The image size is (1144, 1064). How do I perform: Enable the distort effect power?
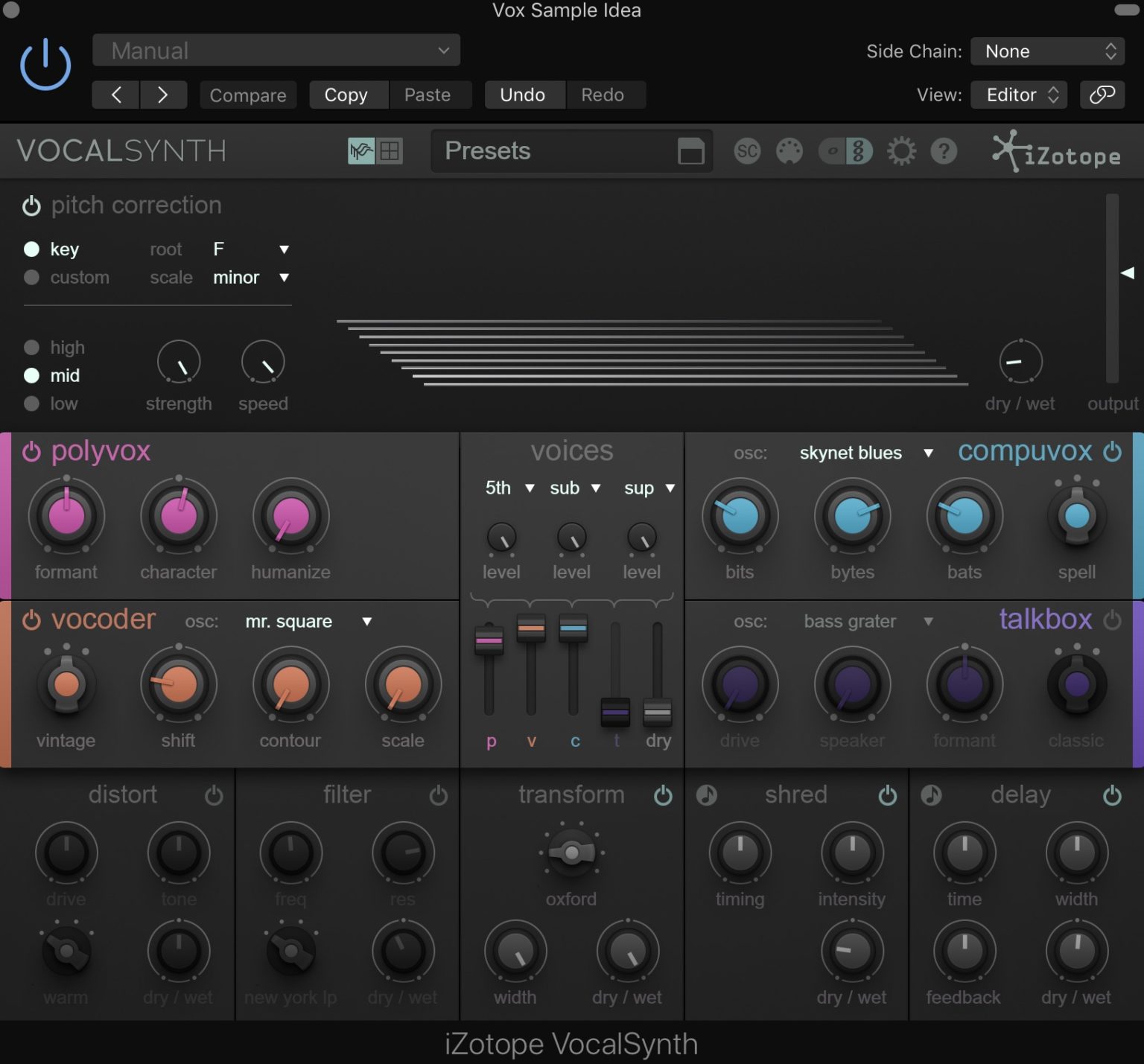214,795
